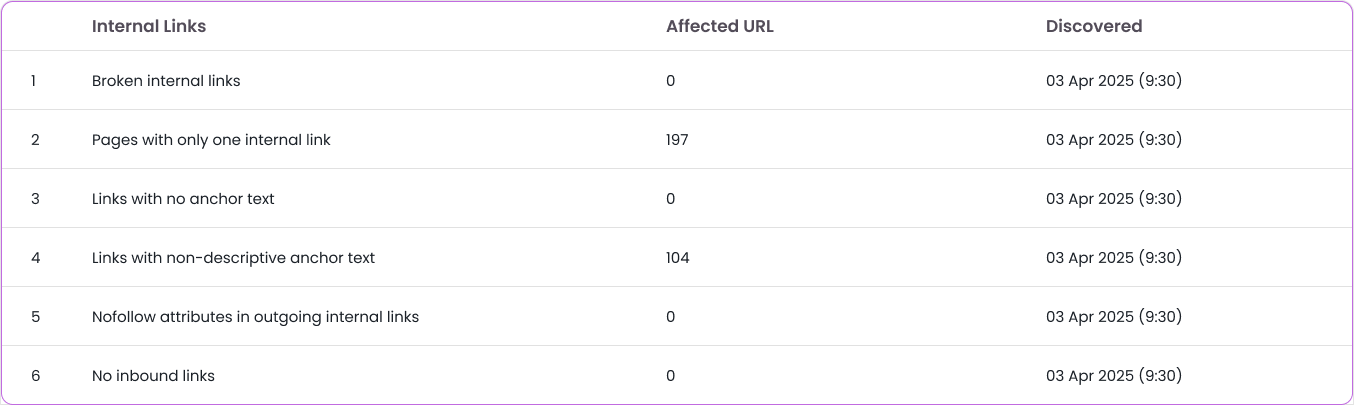
Task: Click the Discovered column header
Action: [1094, 27]
